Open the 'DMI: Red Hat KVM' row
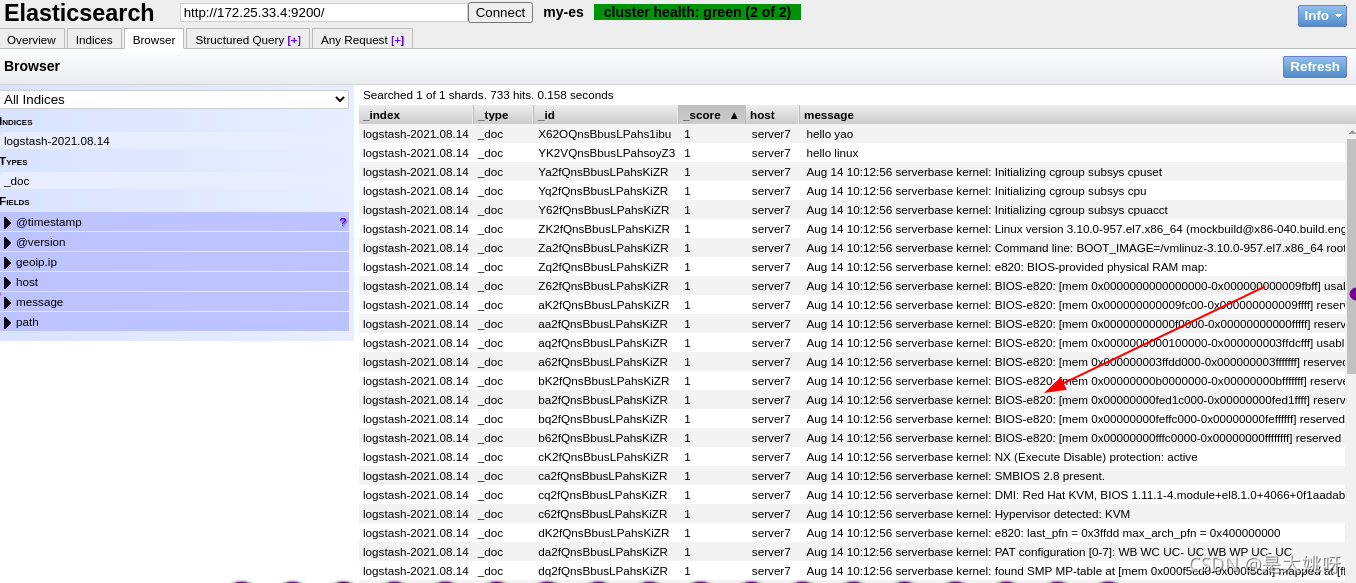Screen dimensions: 1356x583 point(853,495)
